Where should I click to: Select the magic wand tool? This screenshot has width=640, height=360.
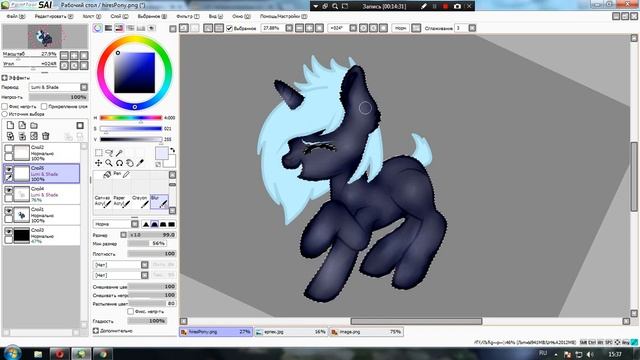(119, 153)
